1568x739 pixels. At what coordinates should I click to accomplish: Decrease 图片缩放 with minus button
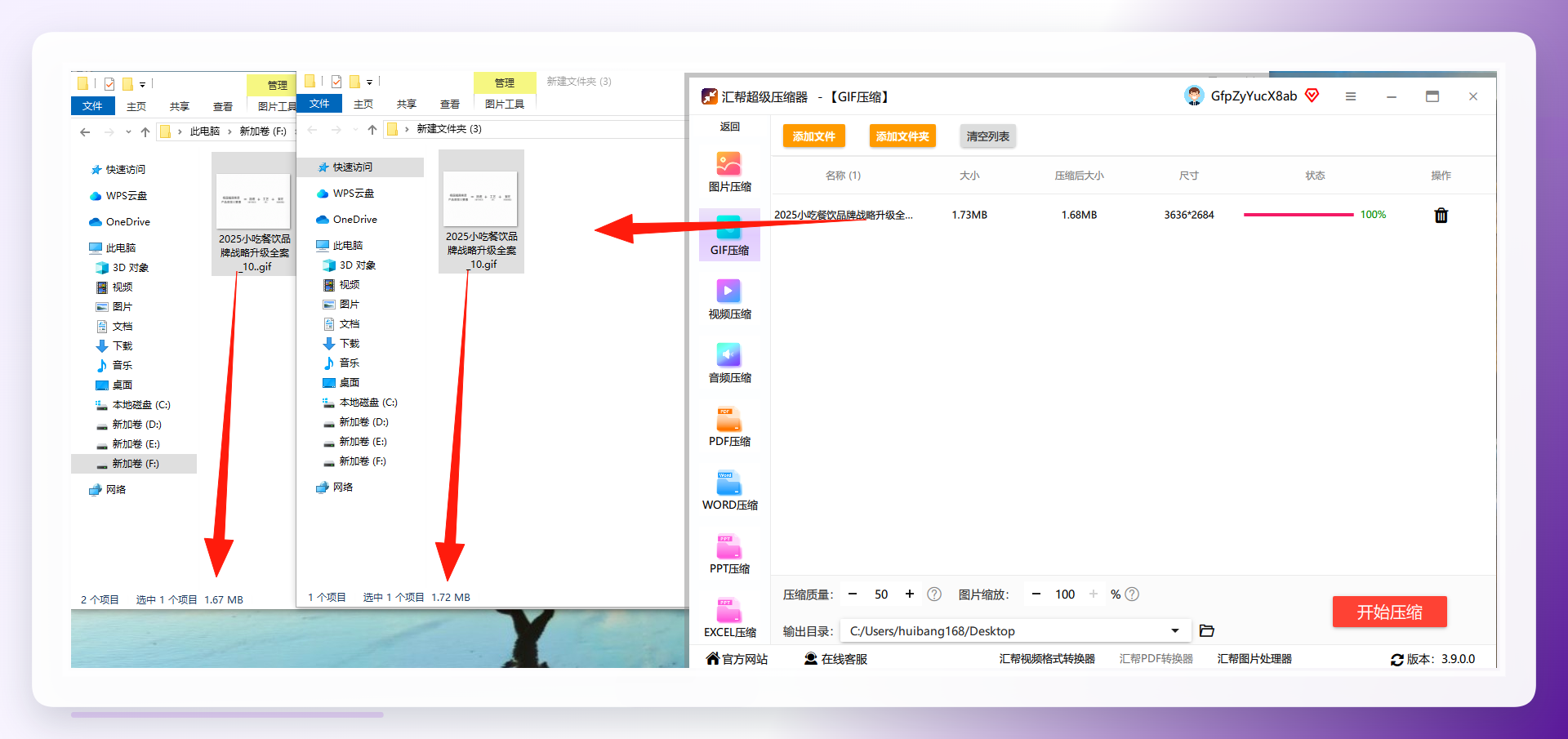point(1036,594)
